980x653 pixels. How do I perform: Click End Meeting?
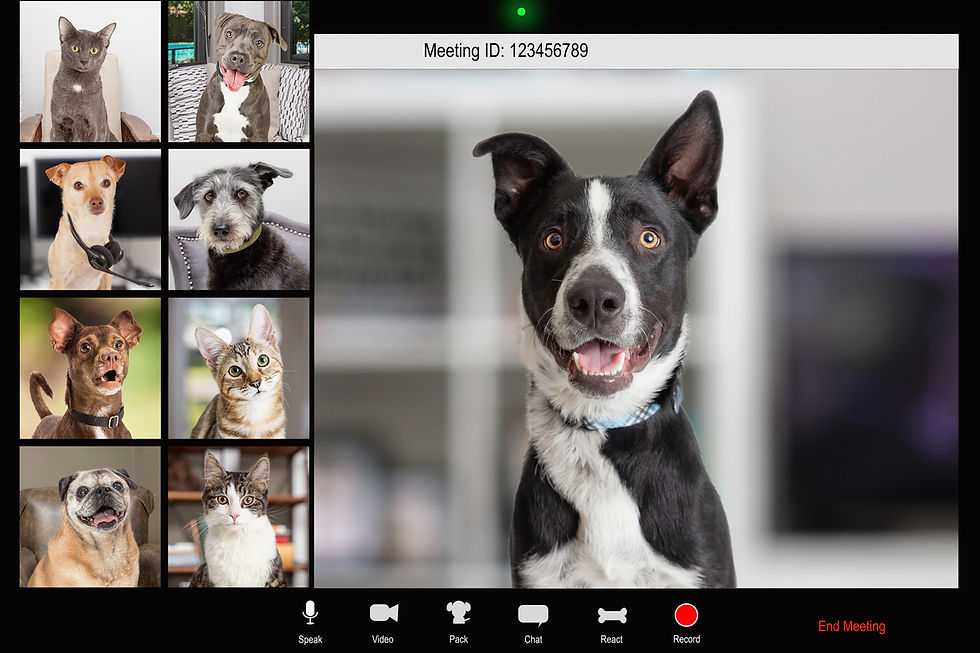tap(851, 626)
